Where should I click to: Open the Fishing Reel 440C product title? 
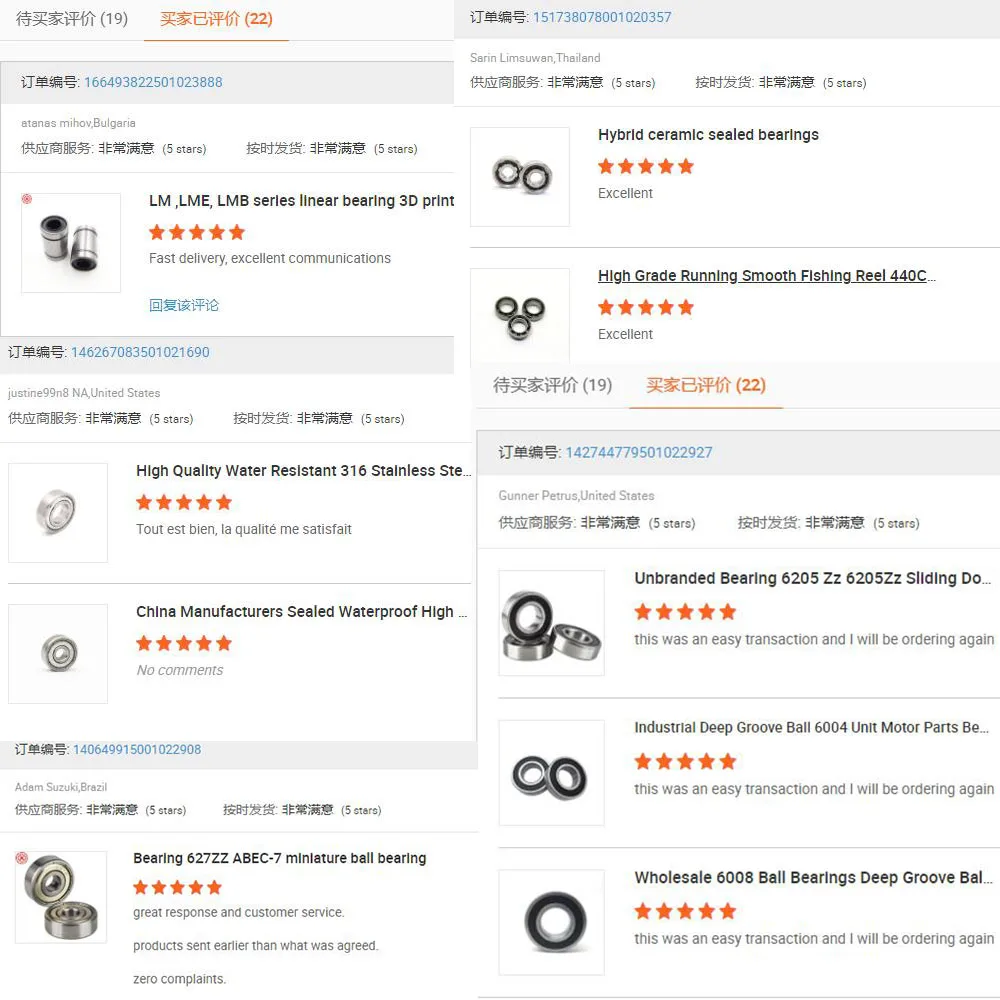coord(766,275)
